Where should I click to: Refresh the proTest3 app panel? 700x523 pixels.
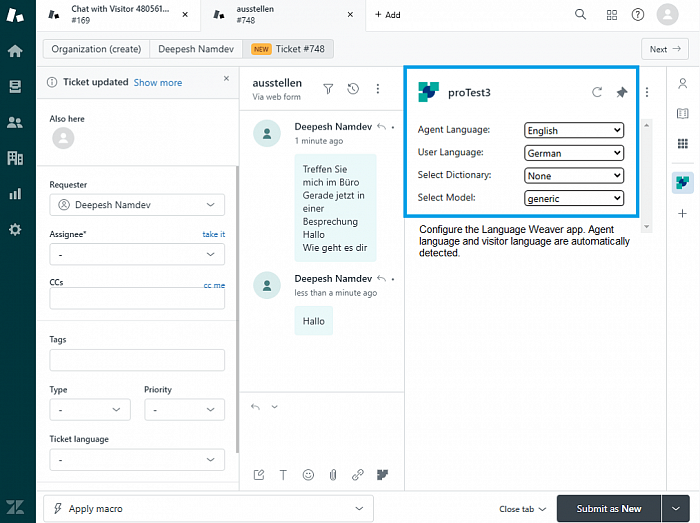[x=597, y=92]
